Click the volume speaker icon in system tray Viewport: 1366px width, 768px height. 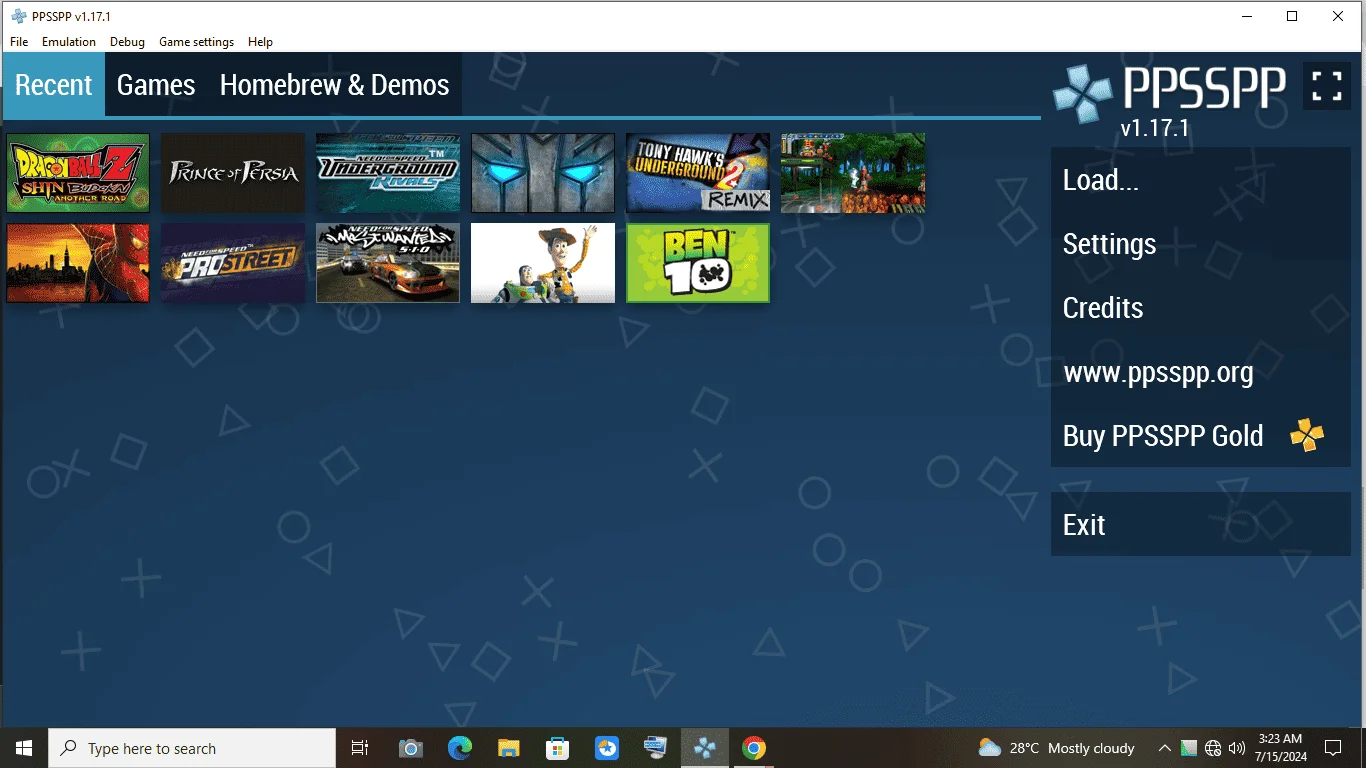pos(1237,748)
